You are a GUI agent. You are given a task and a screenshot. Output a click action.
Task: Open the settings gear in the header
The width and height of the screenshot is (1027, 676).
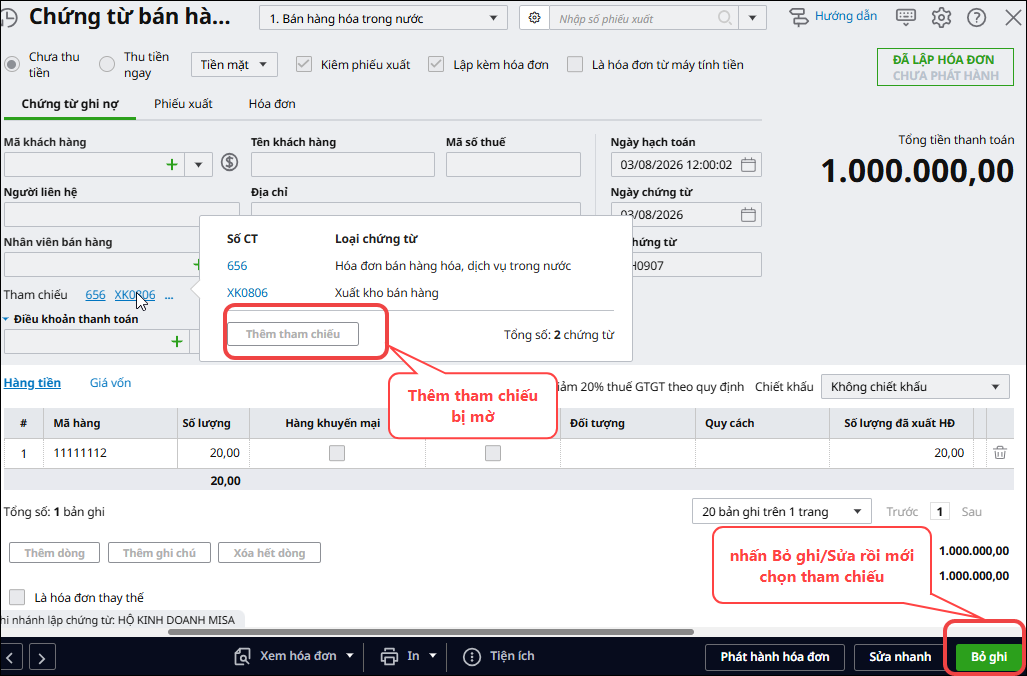941,18
